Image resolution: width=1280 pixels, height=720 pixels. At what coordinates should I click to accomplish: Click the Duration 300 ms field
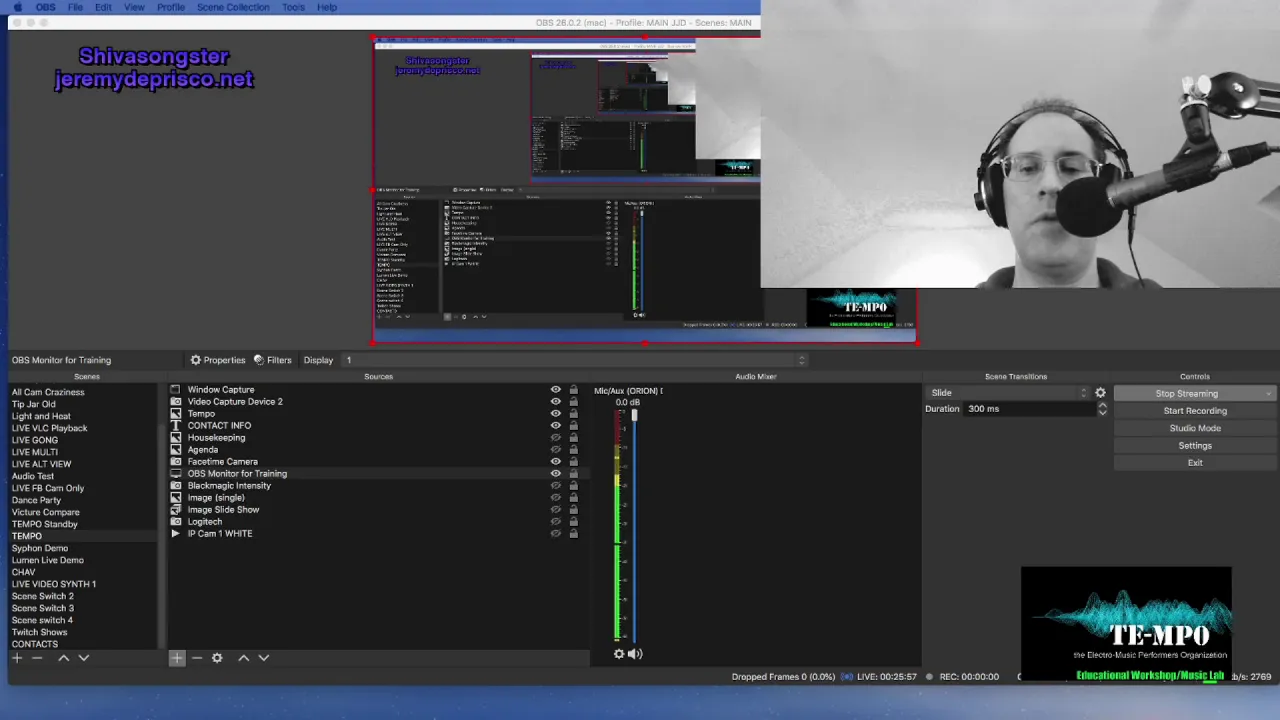[1029, 409]
